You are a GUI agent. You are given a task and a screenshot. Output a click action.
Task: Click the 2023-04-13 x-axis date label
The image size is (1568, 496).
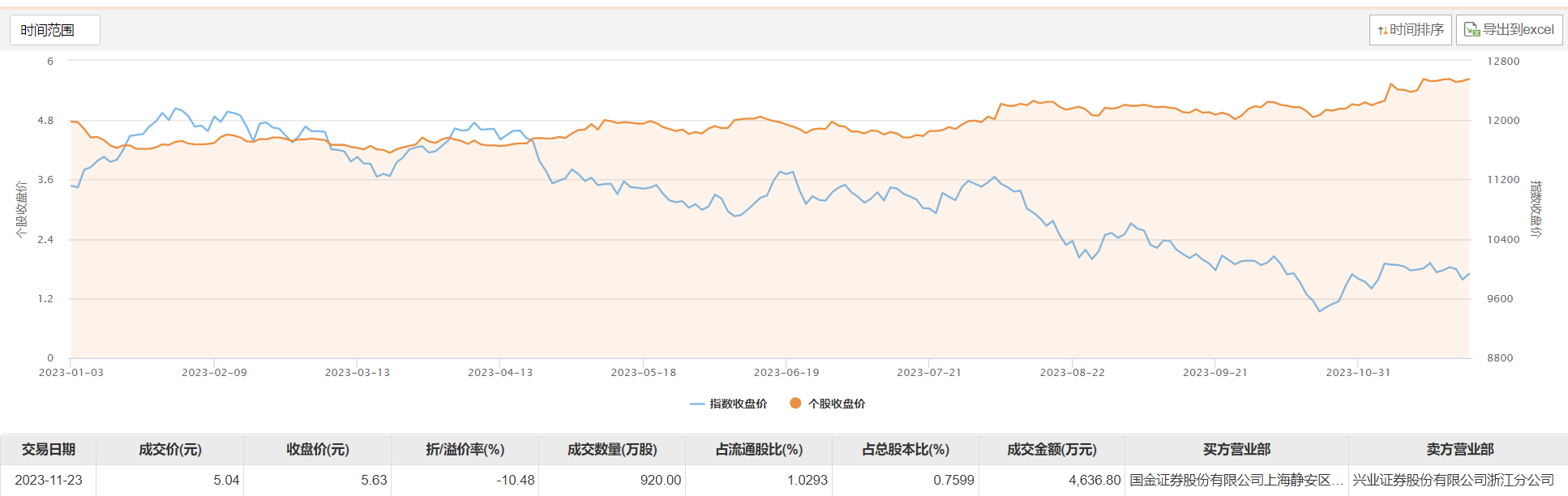[500, 373]
